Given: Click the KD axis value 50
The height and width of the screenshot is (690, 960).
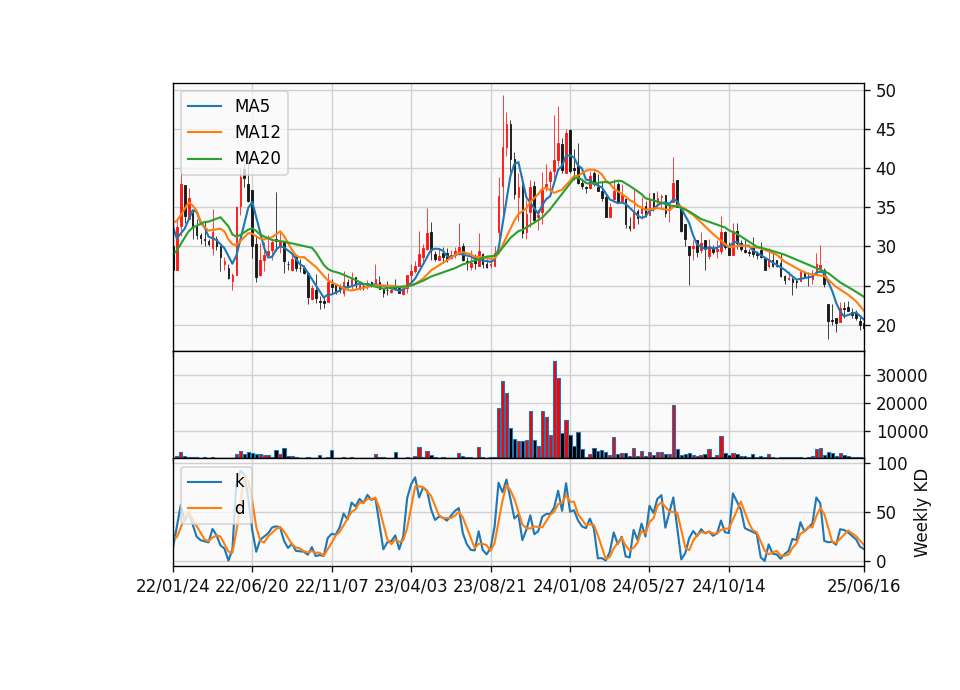Looking at the screenshot, I should coord(885,512).
